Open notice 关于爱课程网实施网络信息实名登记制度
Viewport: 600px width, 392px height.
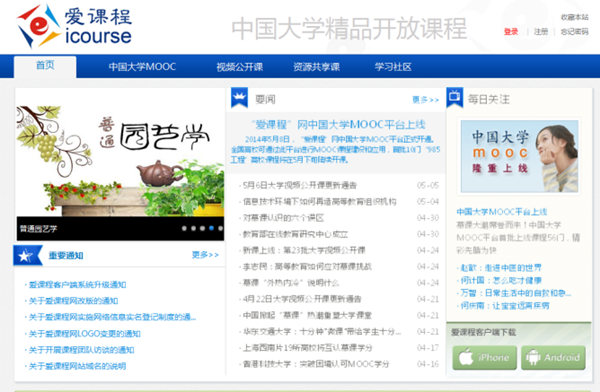112,317
